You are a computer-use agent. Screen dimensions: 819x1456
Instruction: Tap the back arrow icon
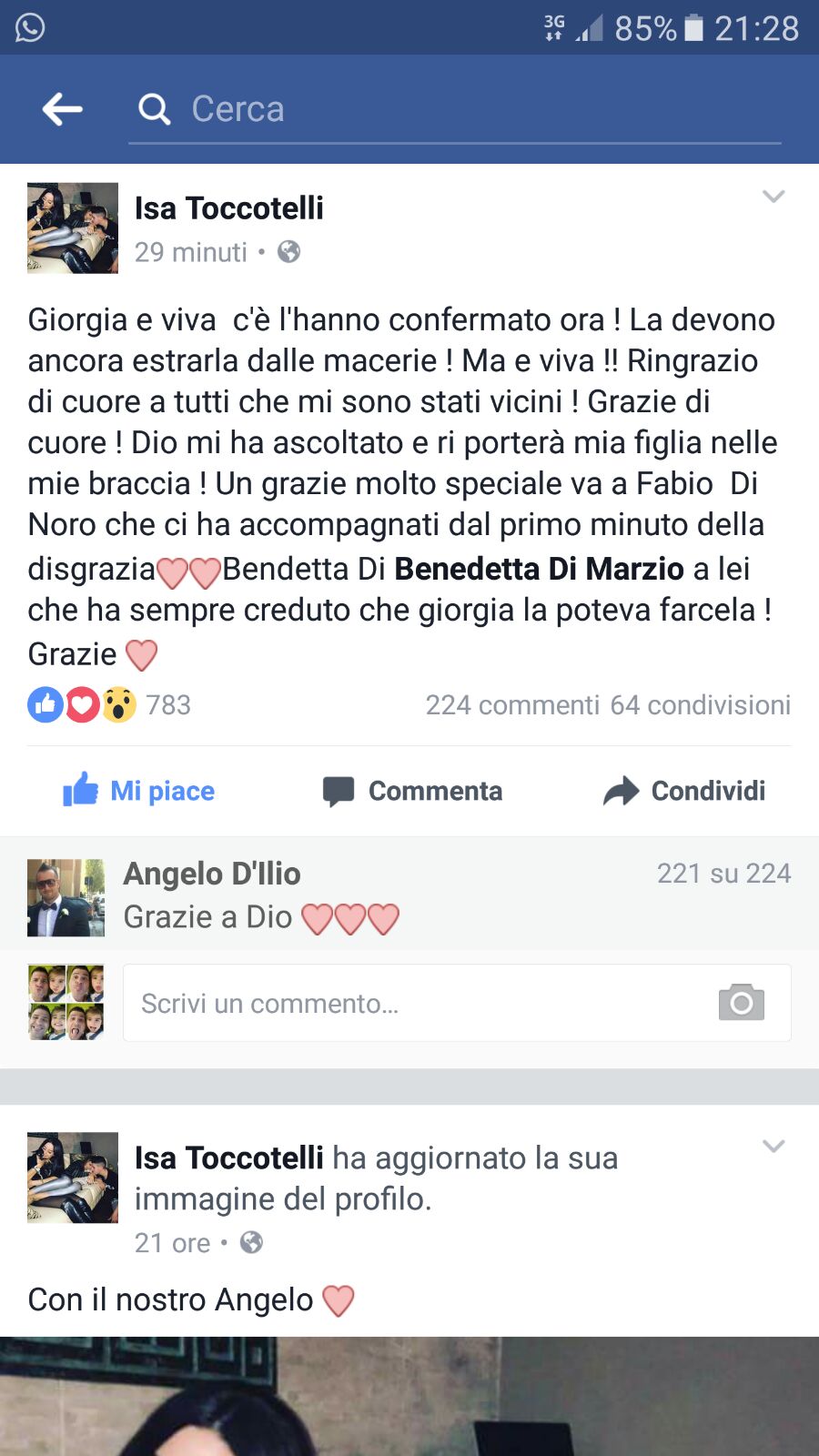62,109
